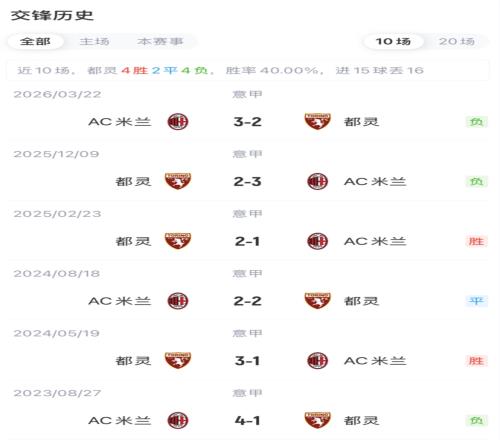Open the 2-2 score of 2024/08/18 match
This screenshot has height=440, width=500.
[247, 301]
